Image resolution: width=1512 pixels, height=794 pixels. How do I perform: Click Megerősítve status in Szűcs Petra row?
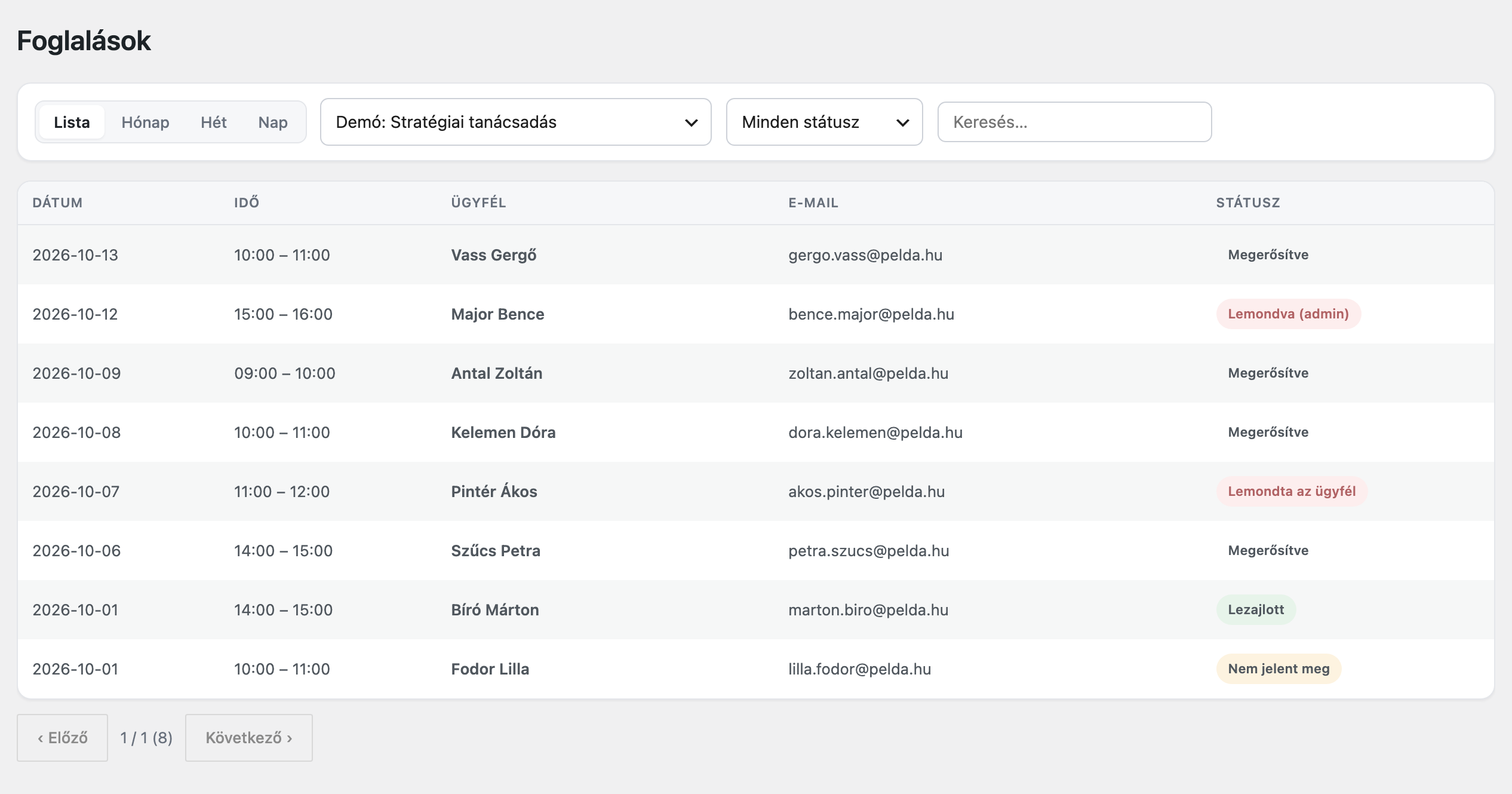1268,550
